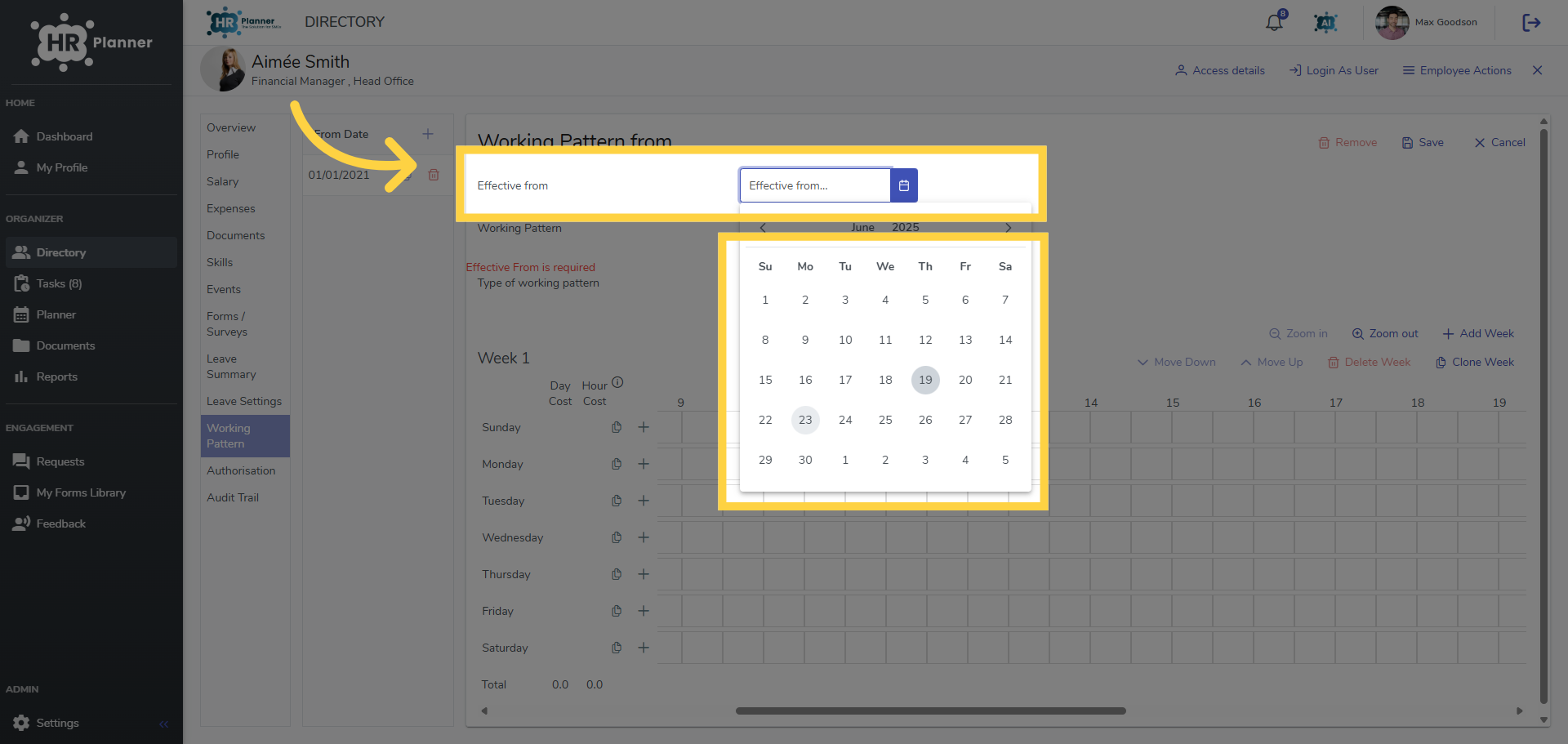Show Hour Cost info tooltip icon

tap(617, 382)
